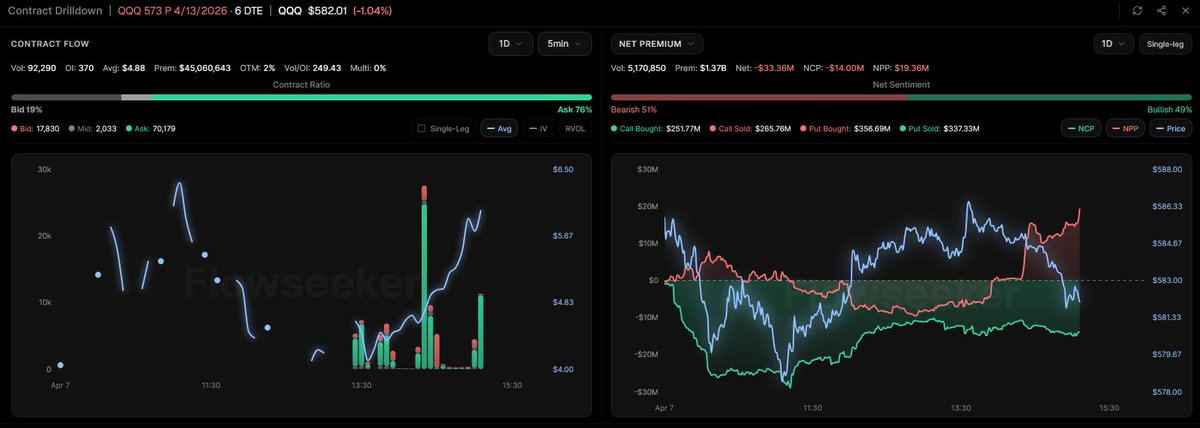Toggle the Price line on the chart
This screenshot has height=428, width=1200.
[1171, 128]
